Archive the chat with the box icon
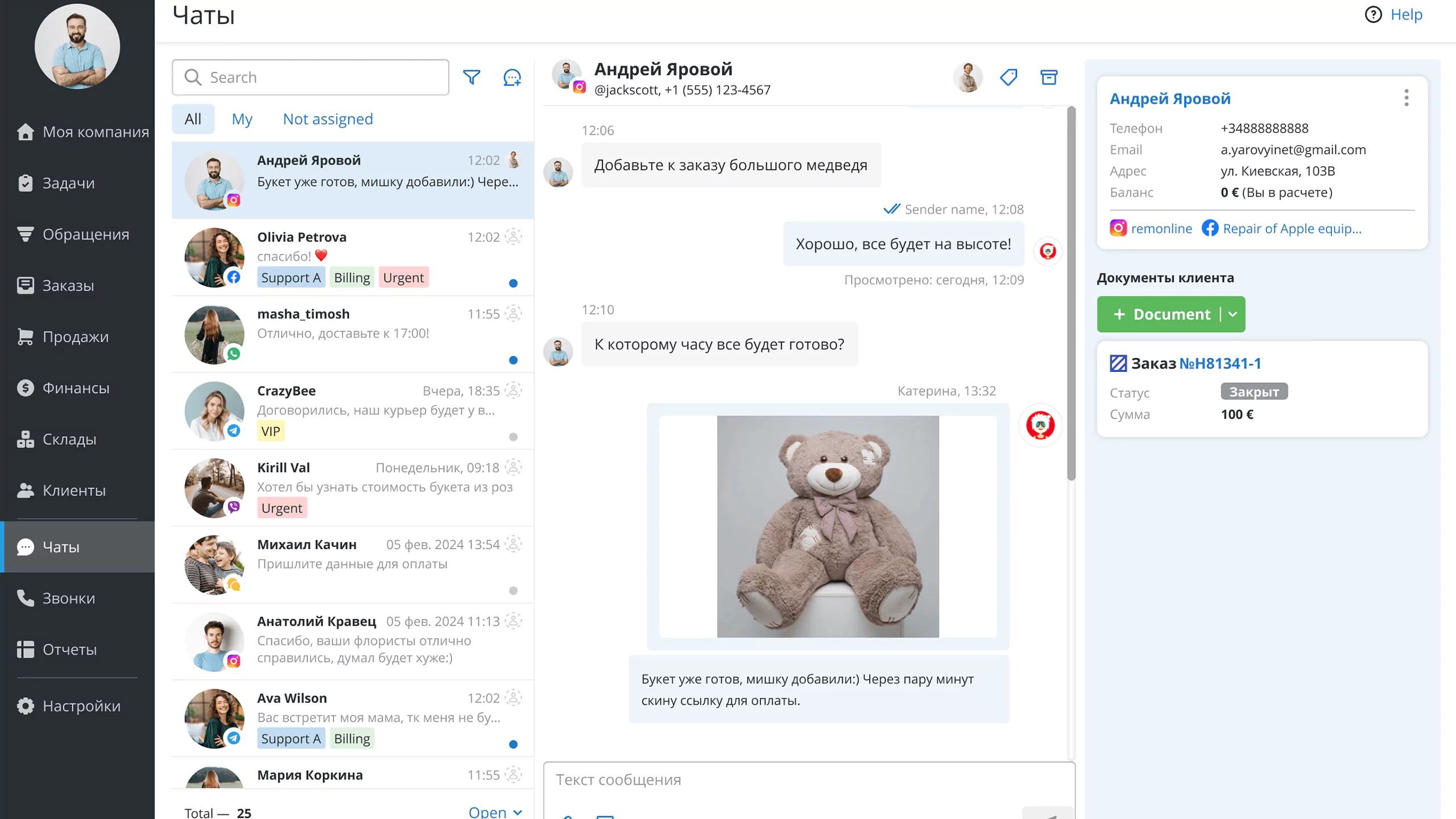Image resolution: width=1456 pixels, height=819 pixels. [1049, 77]
